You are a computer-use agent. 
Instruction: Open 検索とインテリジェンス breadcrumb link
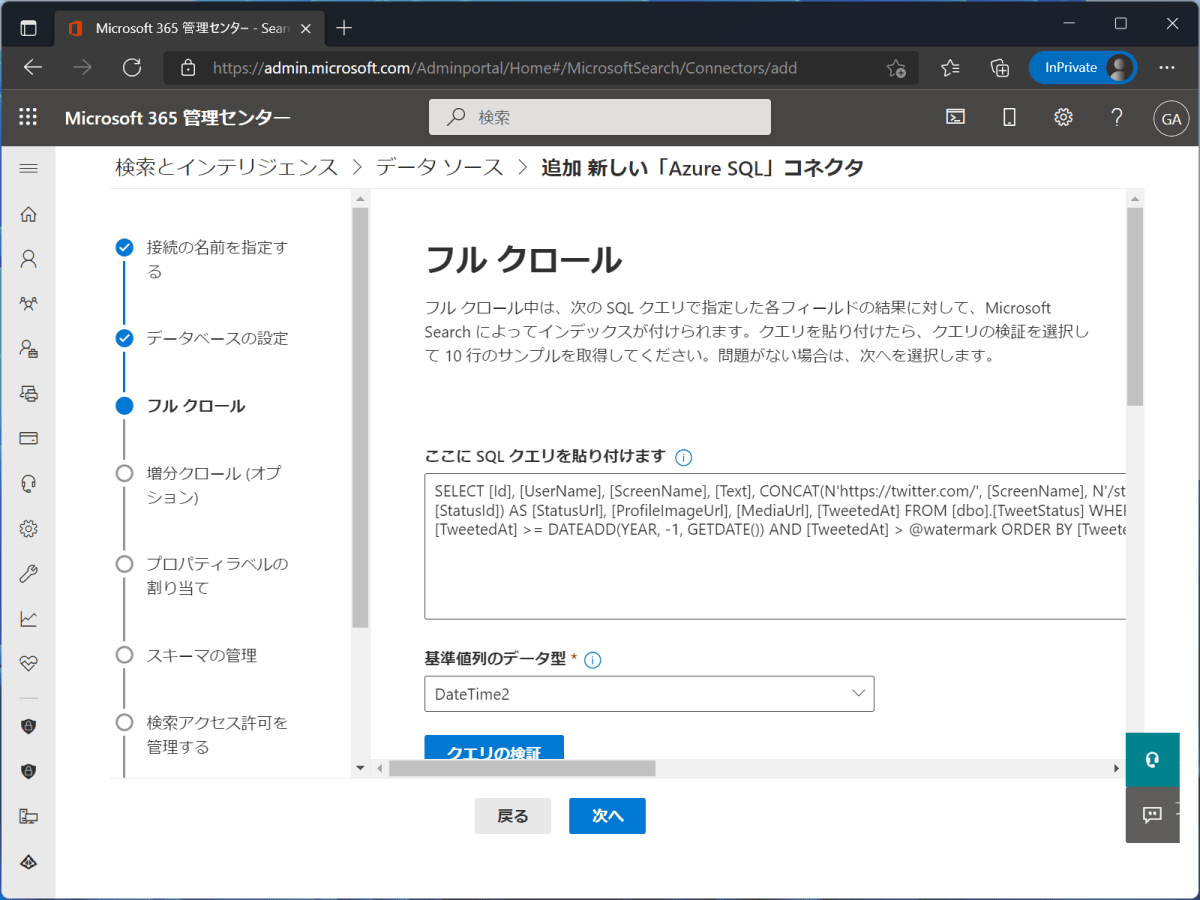click(x=227, y=168)
